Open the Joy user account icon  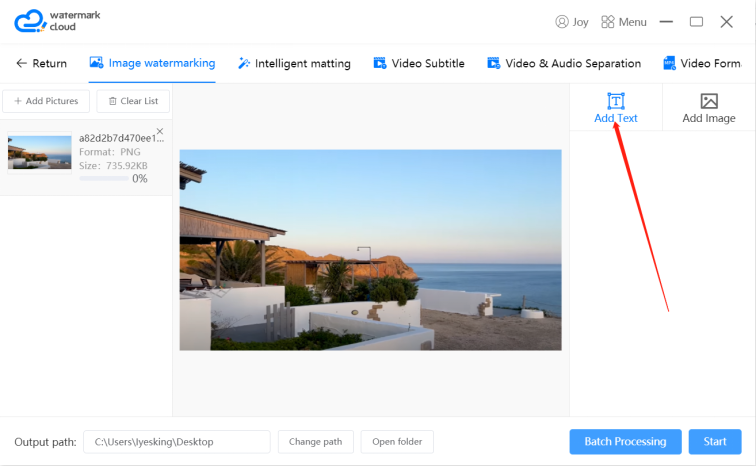point(562,22)
